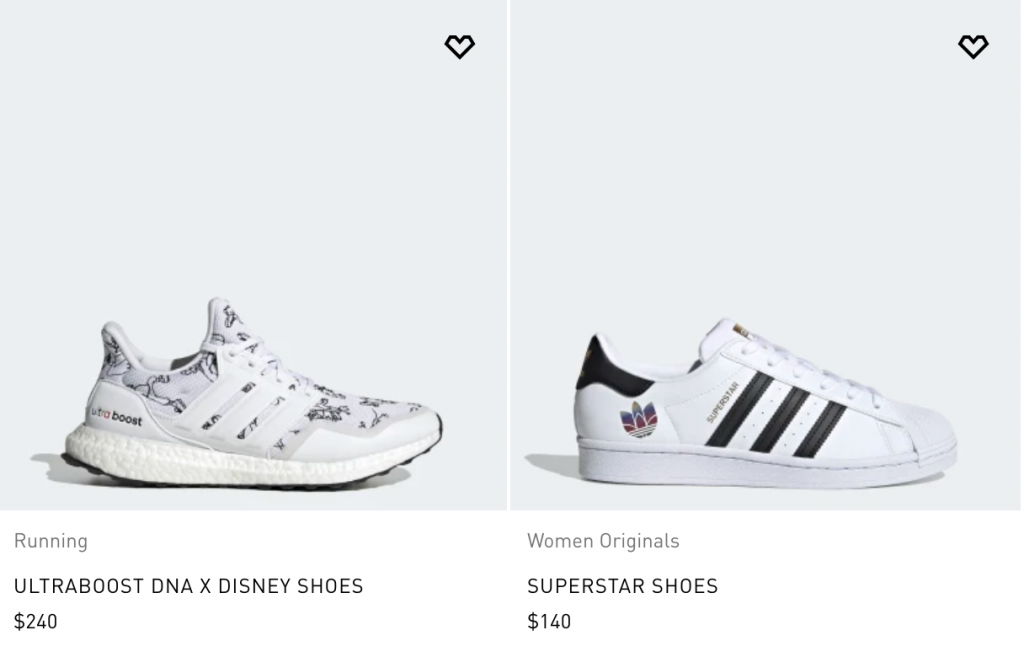Open the "ULTRABOOST DNA X DISNEY SHOES" title link
The image size is (1024, 657).
pos(189,586)
